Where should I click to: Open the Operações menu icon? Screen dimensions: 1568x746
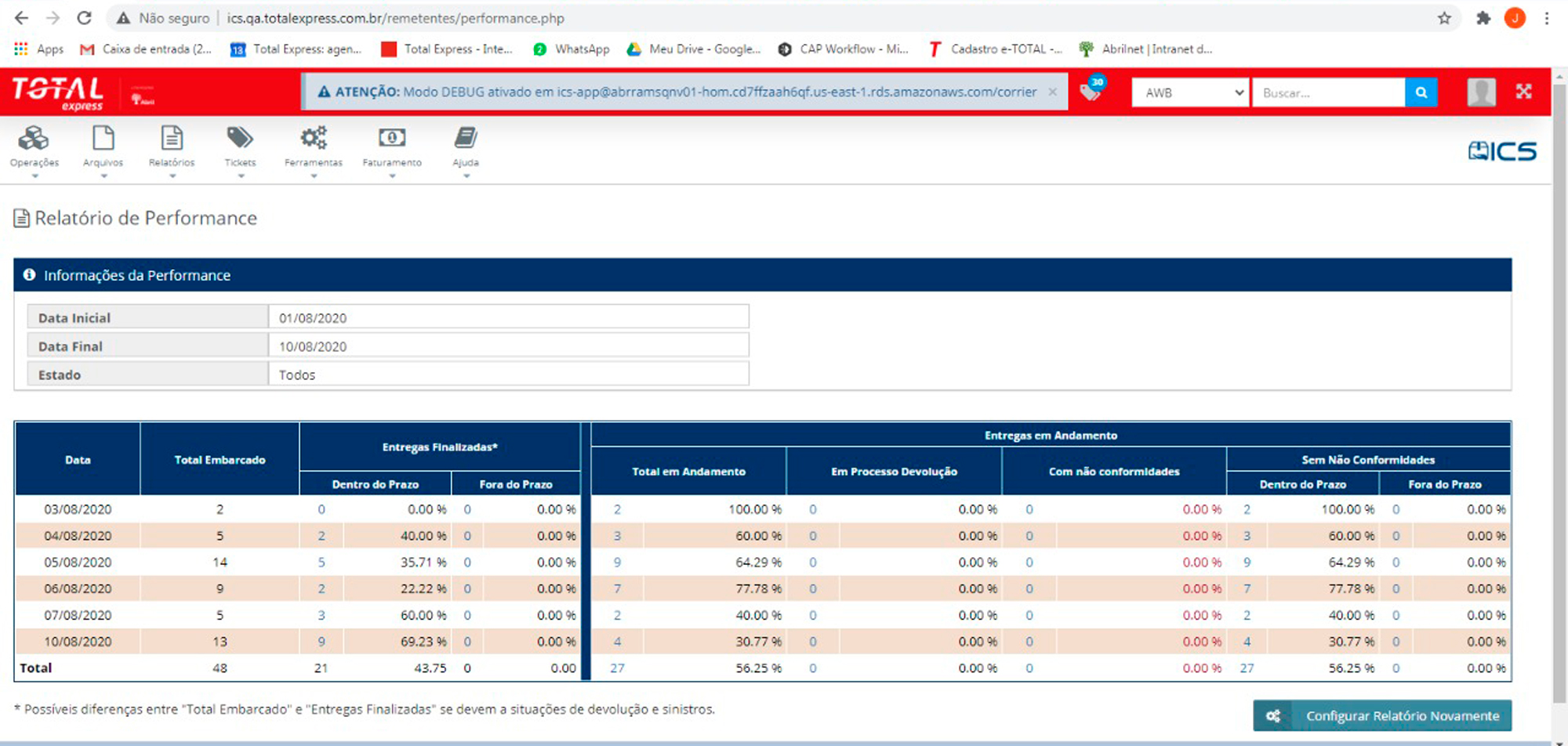[34, 138]
